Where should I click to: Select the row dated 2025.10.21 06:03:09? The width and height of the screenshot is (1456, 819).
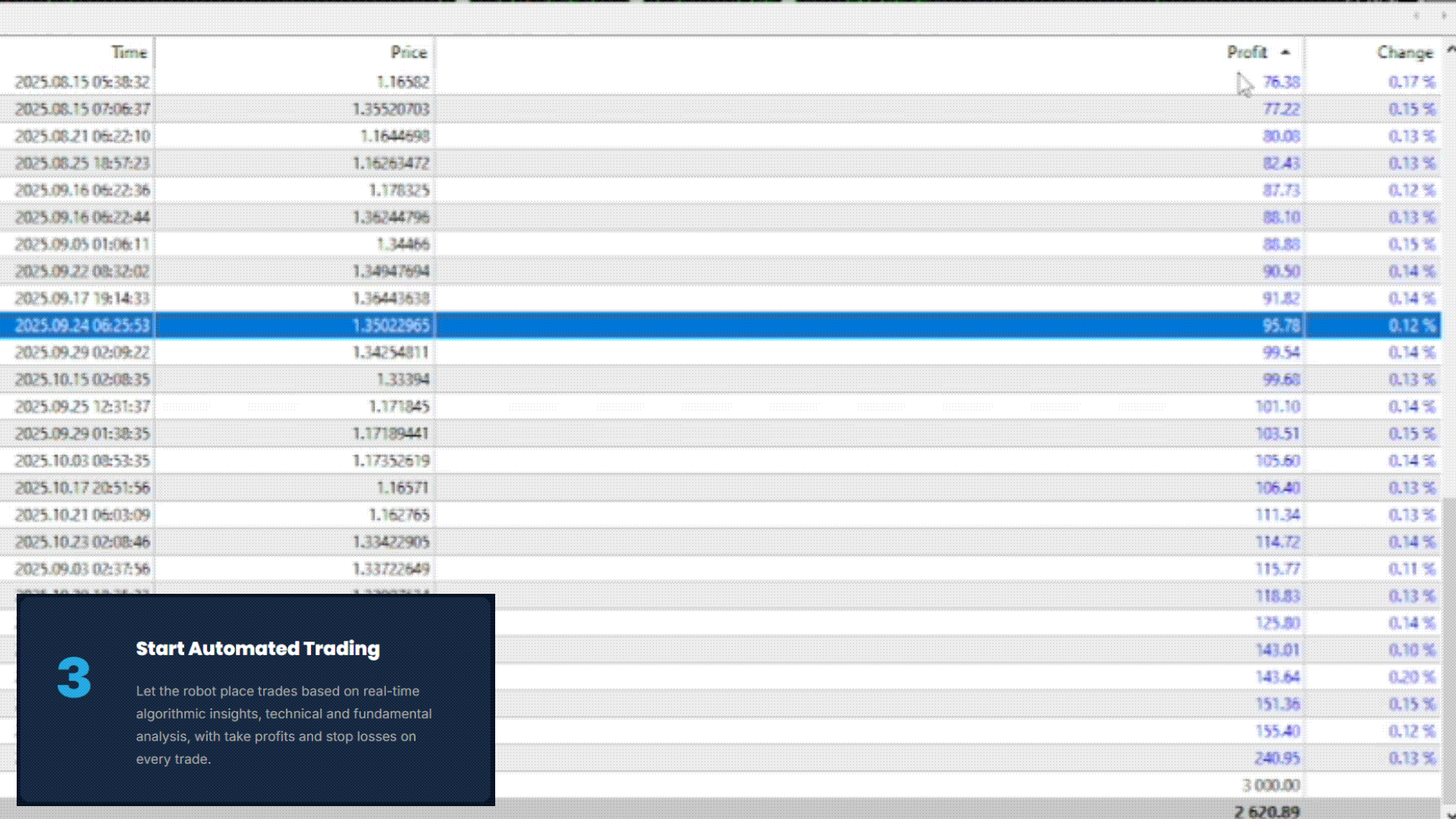(x=82, y=515)
